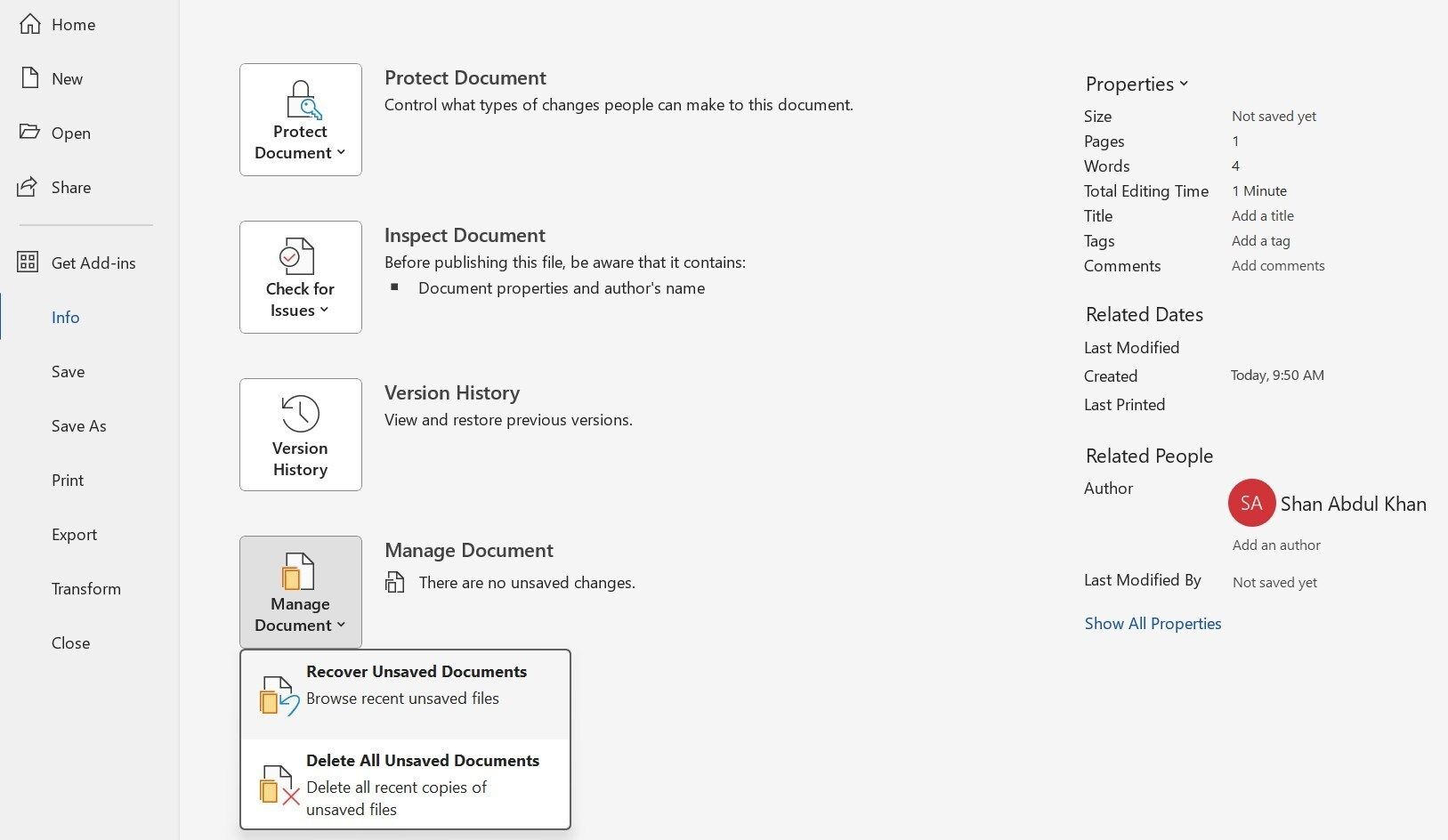Expand the Protect Document dropdown
This screenshot has width=1448, height=840.
pos(301,119)
